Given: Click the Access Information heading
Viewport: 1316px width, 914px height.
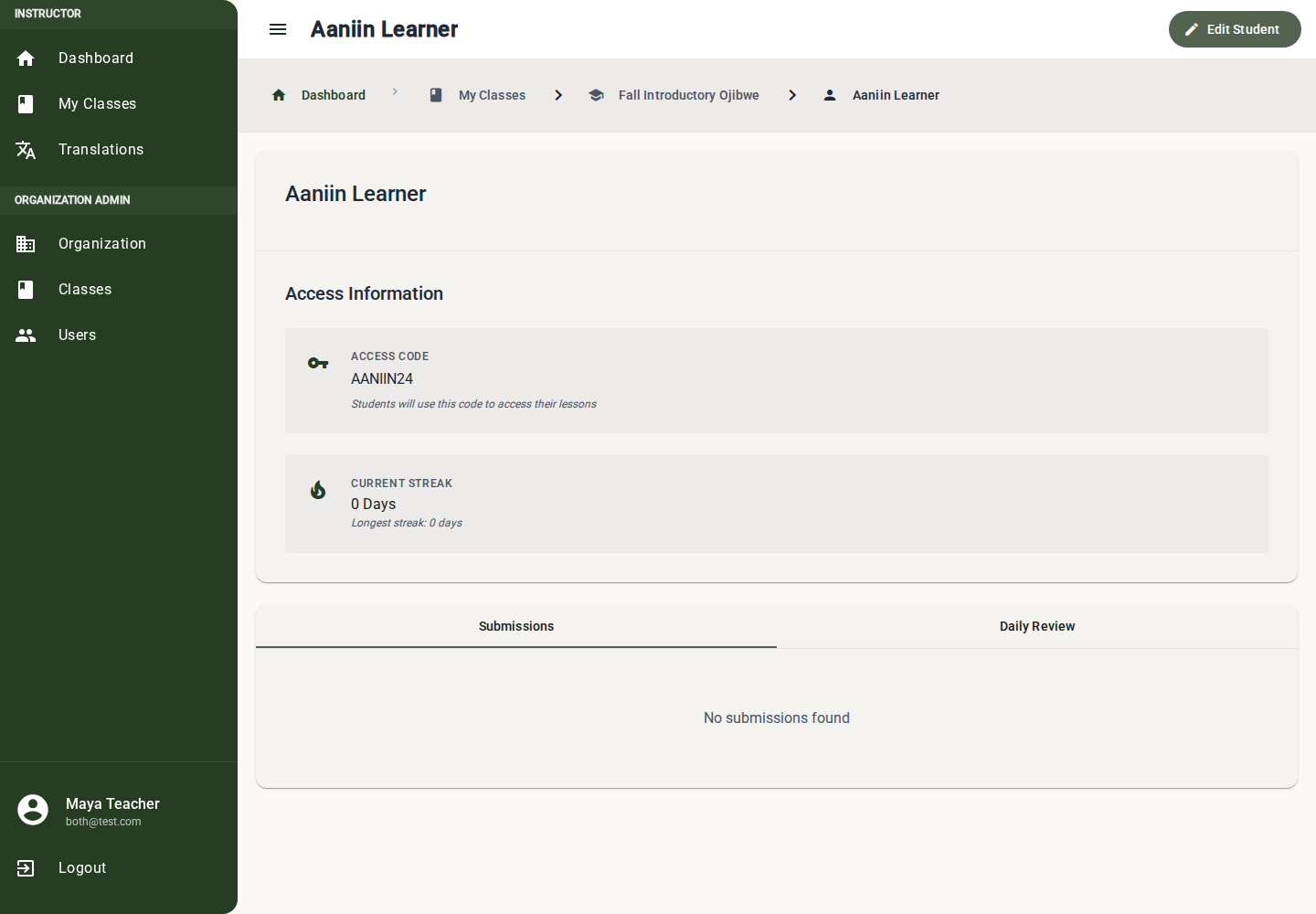Looking at the screenshot, I should pos(364,293).
